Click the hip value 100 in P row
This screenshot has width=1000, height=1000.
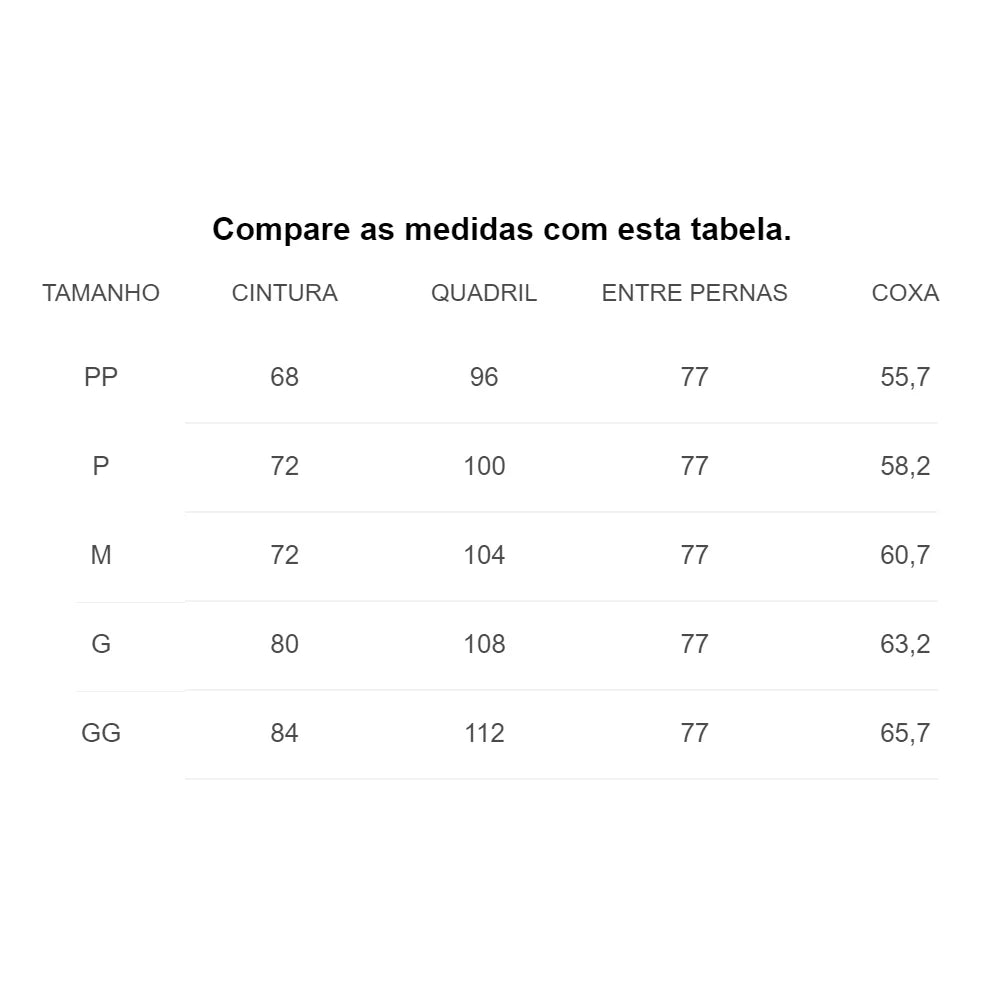click(484, 466)
